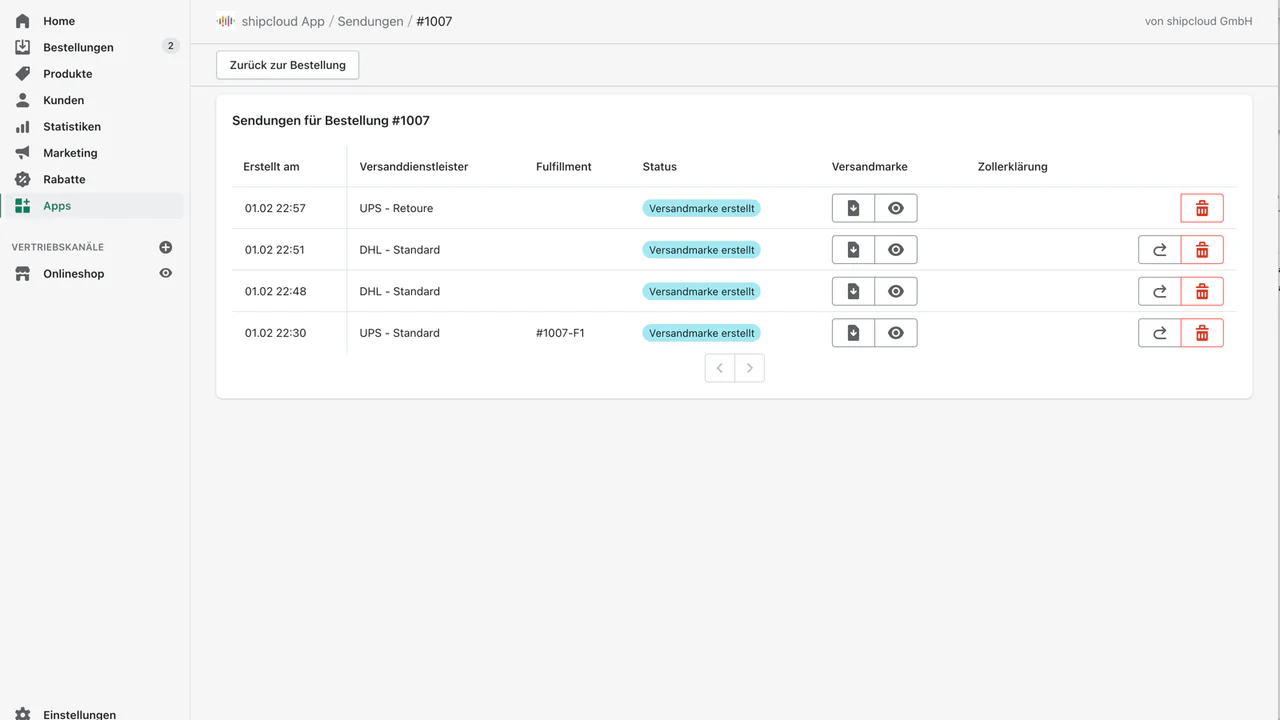Screen dimensions: 1280x720
Task: Go to next page of shipments
Action: click(750, 368)
